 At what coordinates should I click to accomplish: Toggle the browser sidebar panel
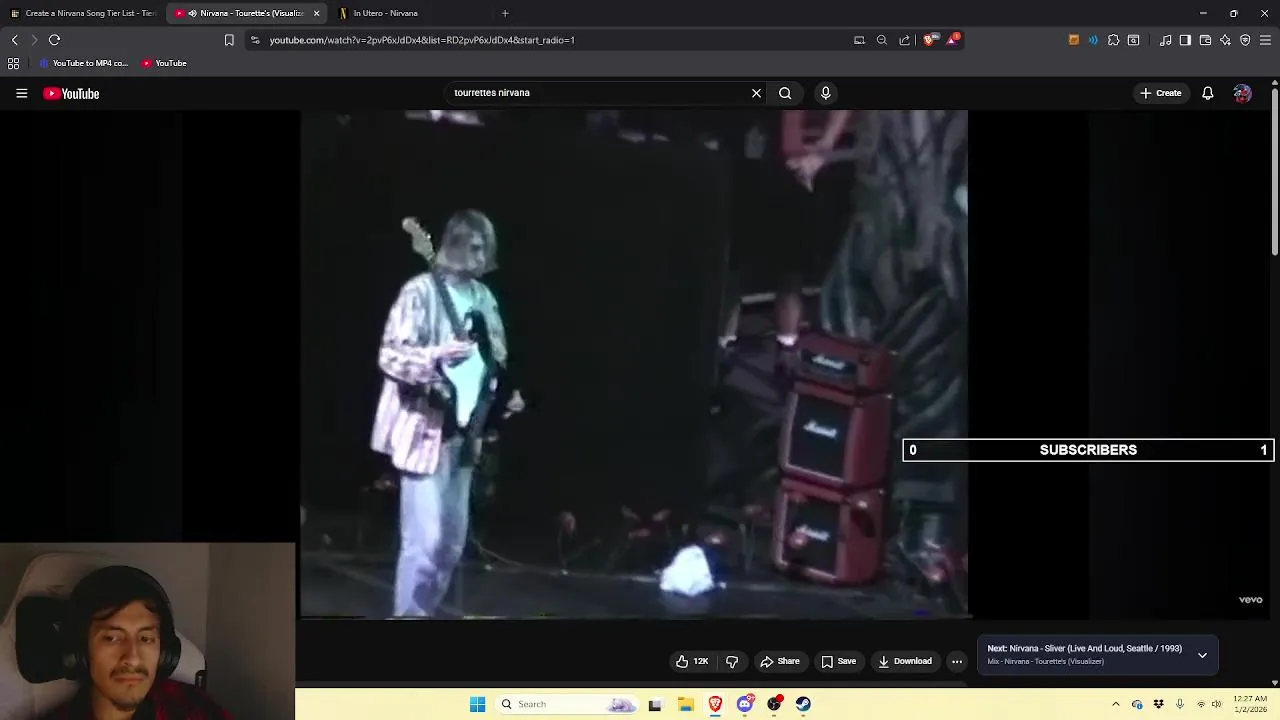(x=1185, y=40)
